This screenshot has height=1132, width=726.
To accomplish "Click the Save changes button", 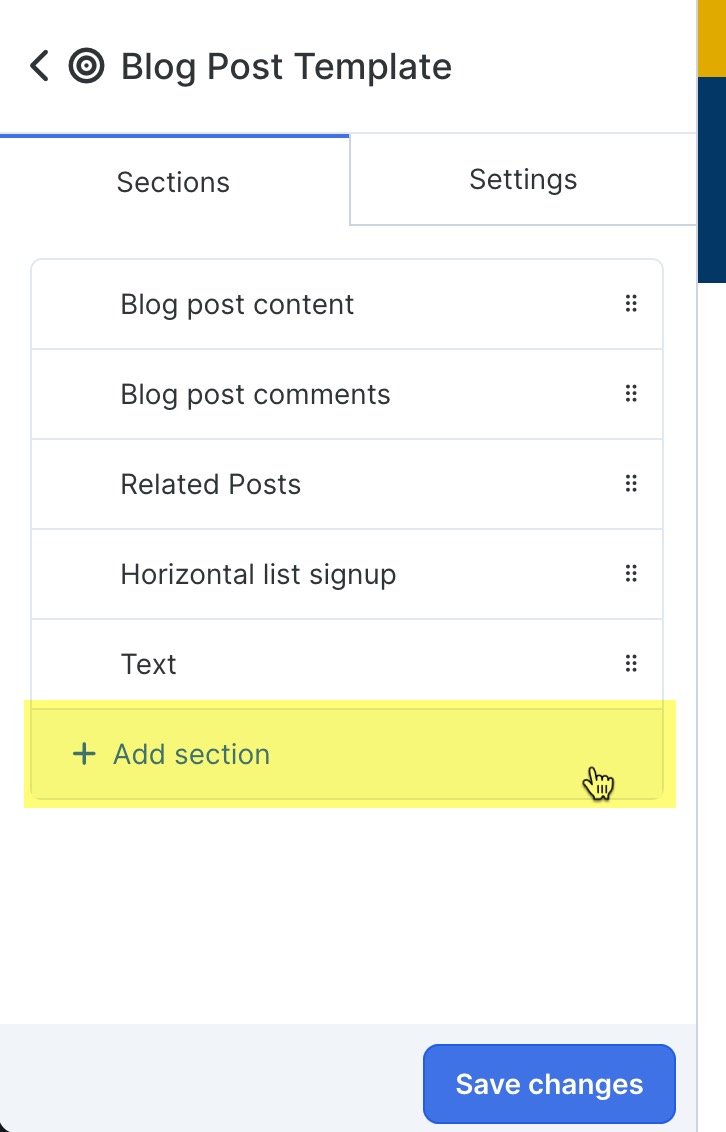I will coord(548,1084).
